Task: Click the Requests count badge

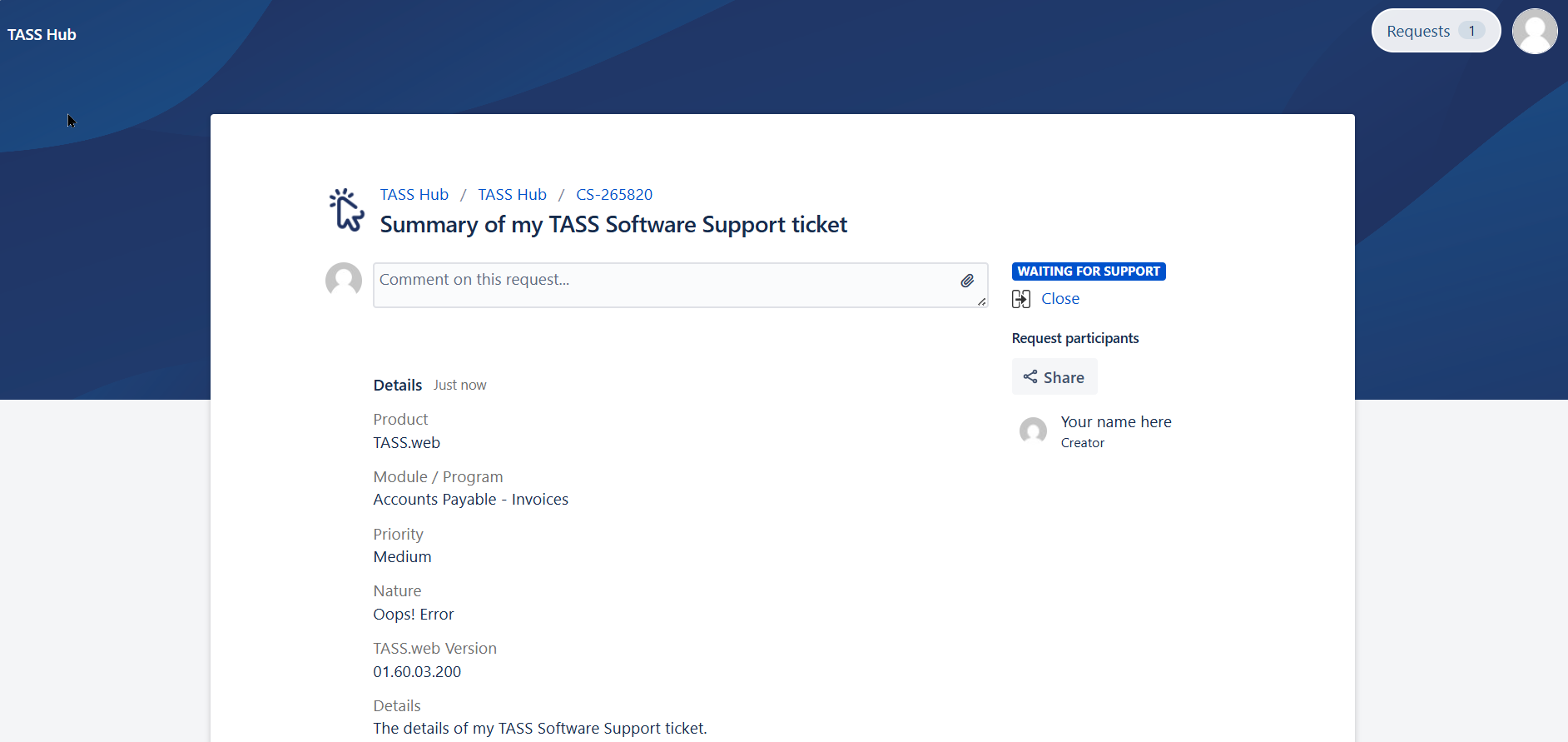Action: tap(1471, 31)
